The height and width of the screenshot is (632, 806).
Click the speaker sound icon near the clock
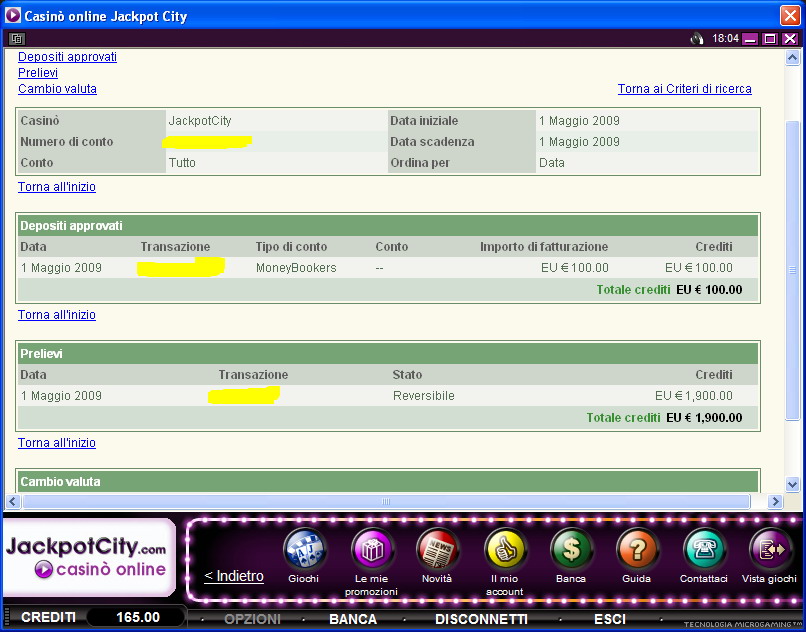point(697,39)
